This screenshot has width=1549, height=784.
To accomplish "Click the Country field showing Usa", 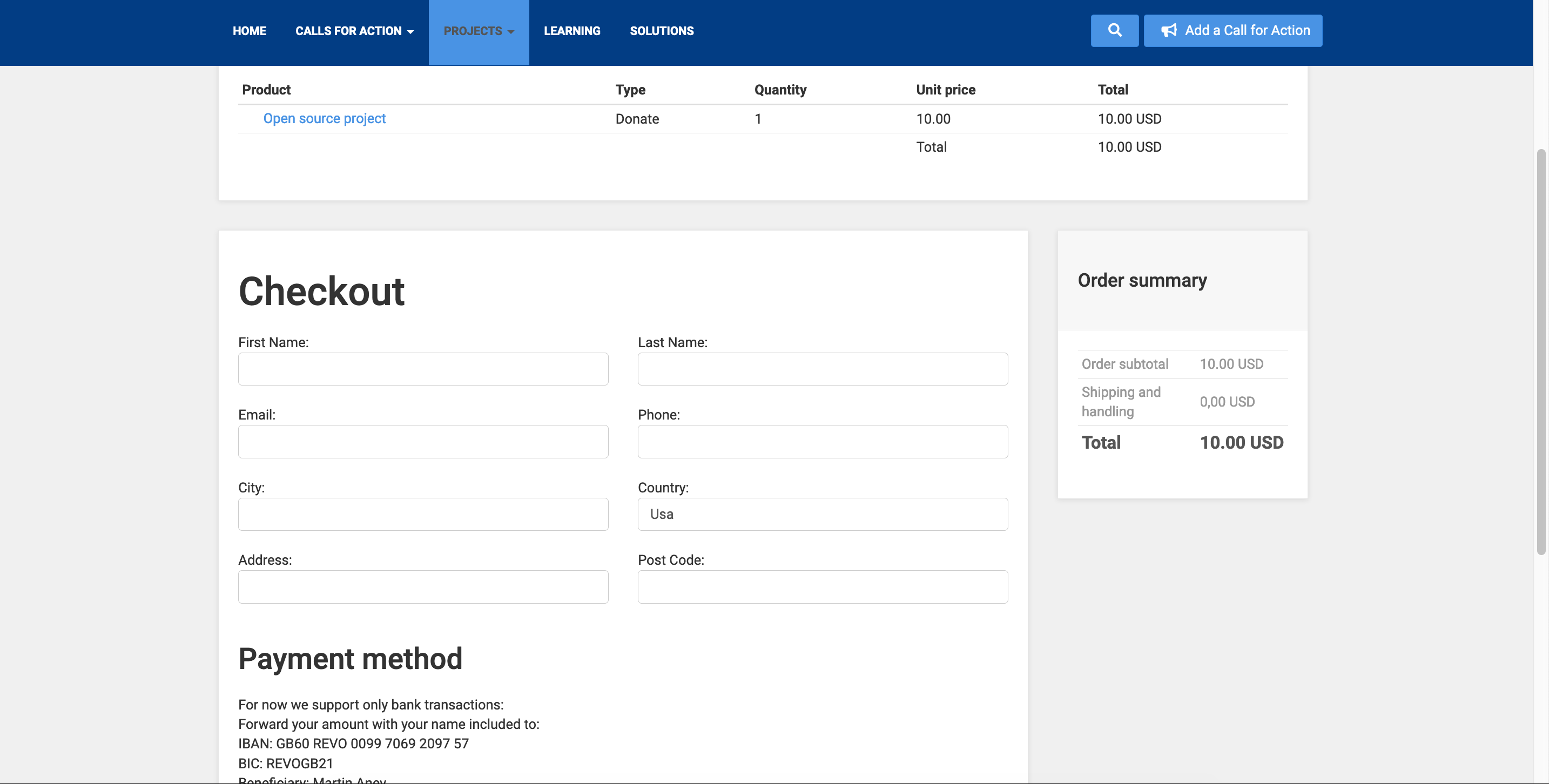I will [x=822, y=514].
